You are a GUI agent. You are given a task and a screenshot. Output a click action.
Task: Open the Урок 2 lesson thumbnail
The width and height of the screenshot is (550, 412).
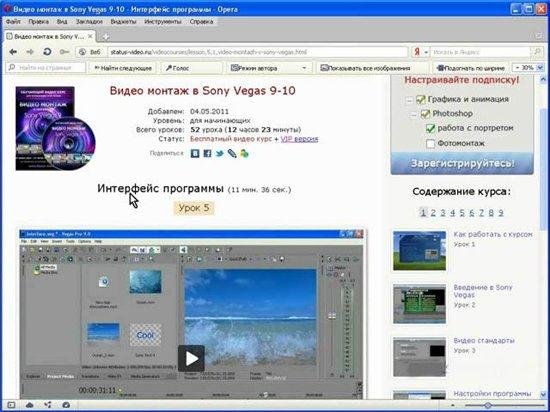(420, 304)
